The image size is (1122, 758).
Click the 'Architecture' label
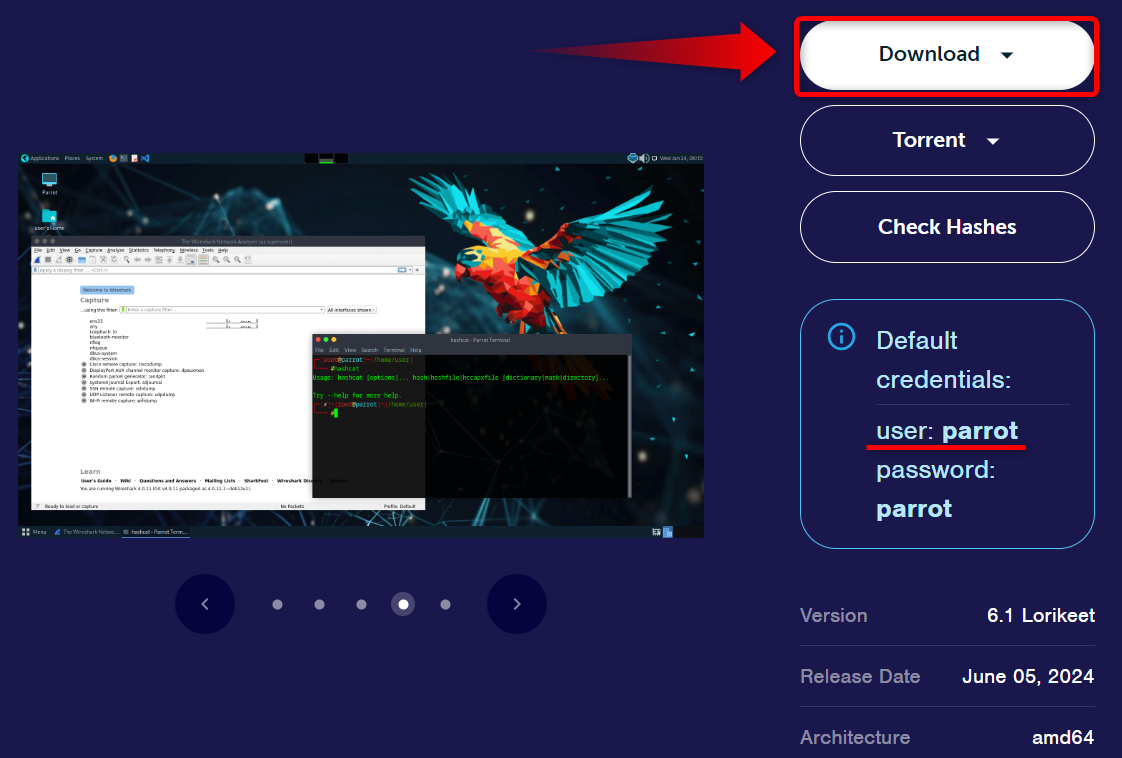coord(855,737)
